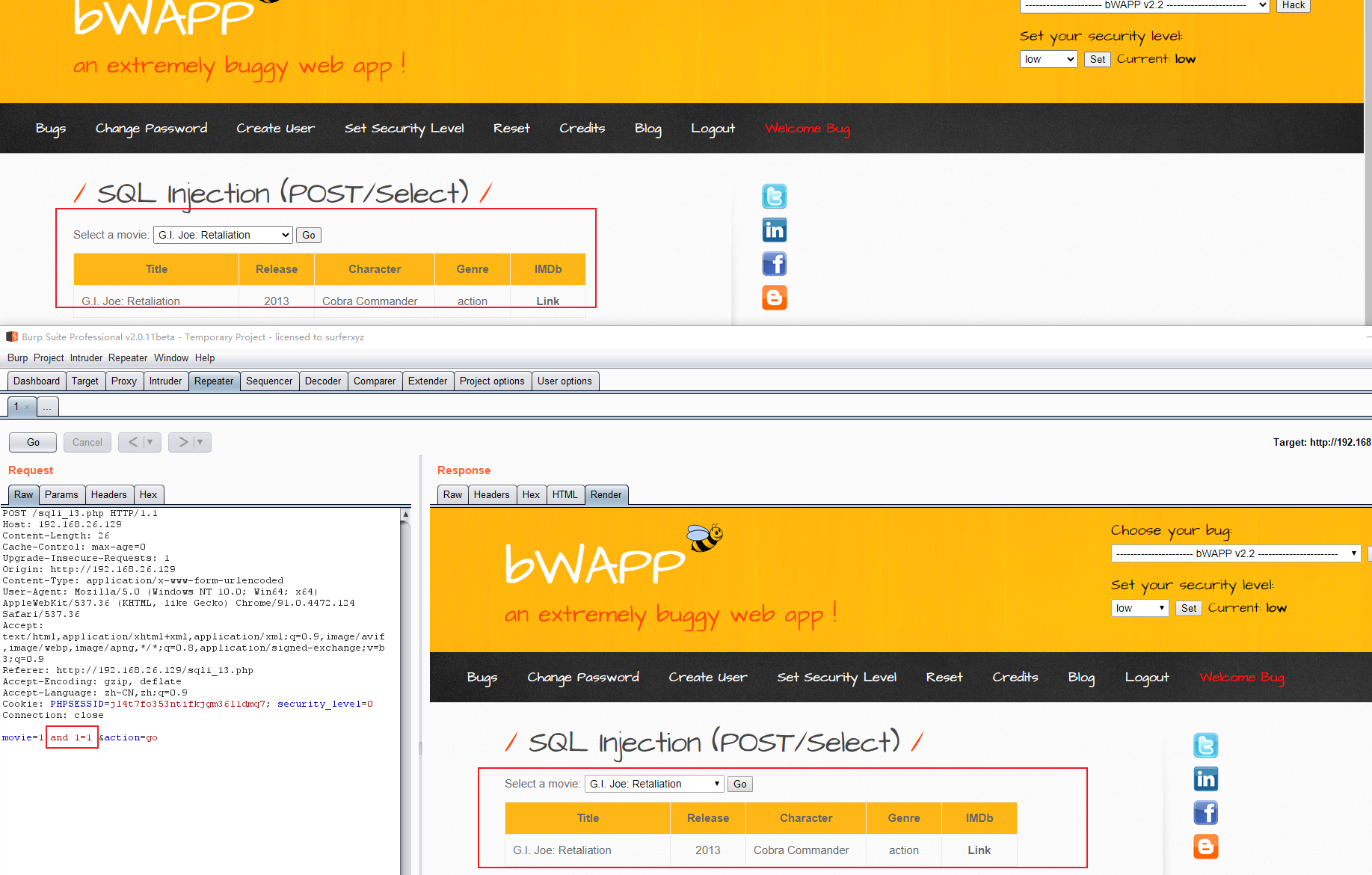Click the LinkedIn icon in Burp's rendered response
The image size is (1372, 875).
point(1205,779)
